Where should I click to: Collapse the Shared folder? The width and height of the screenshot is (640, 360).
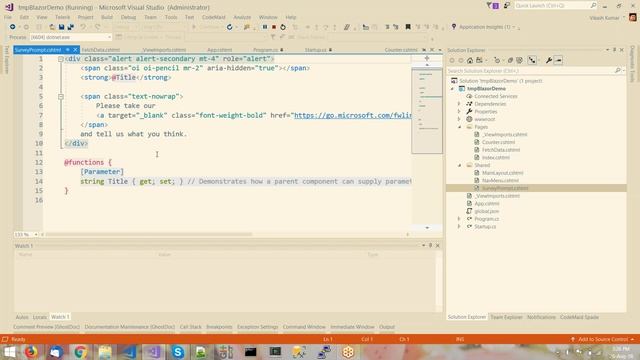pos(459,165)
